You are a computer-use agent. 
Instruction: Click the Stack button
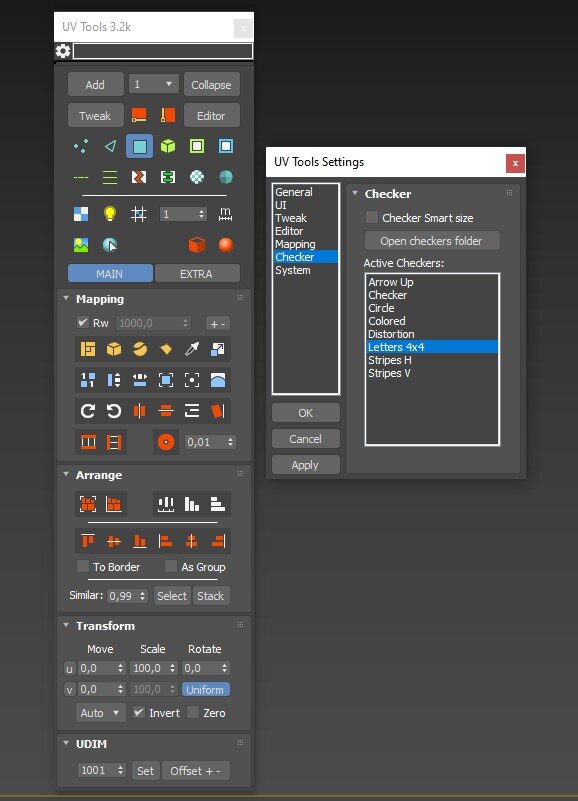point(211,596)
